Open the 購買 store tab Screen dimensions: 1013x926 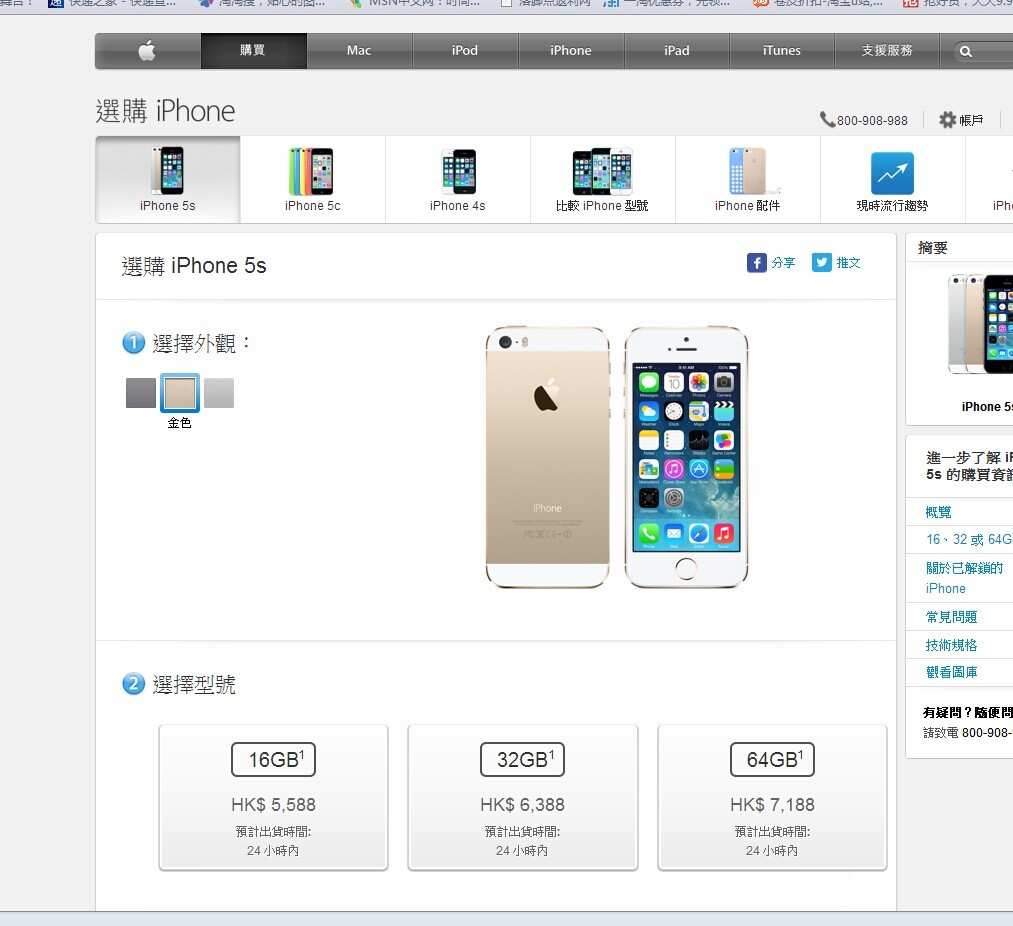tap(253, 50)
